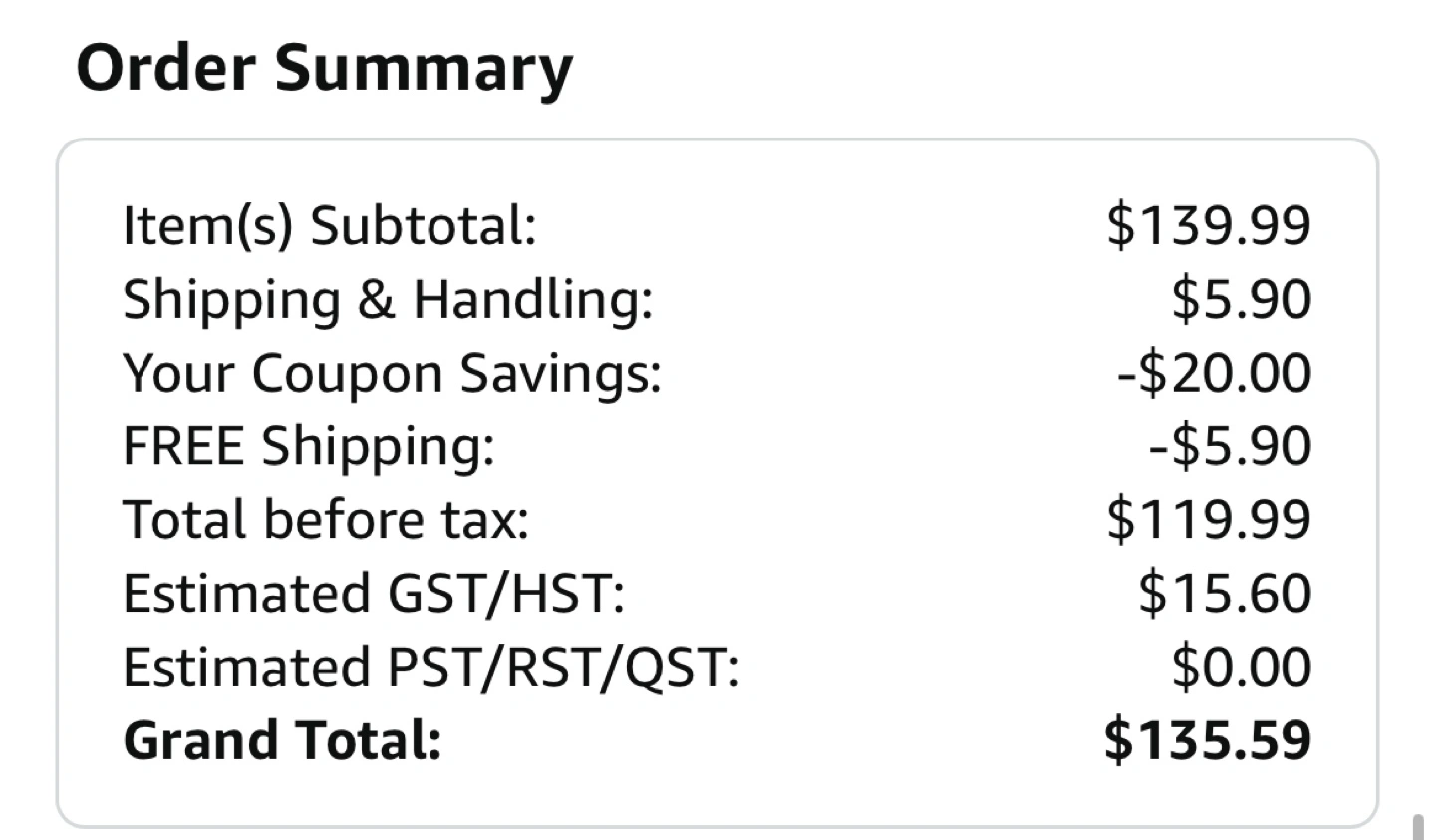Click the FREE Shipping label
The image size is (1435, 840).
pos(308,446)
